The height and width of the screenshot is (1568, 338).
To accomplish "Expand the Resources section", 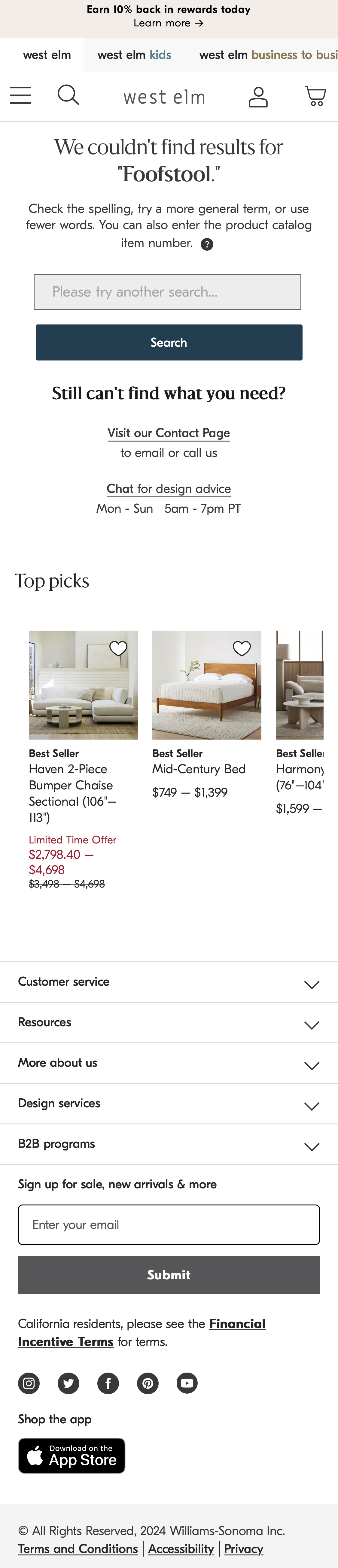I will (x=169, y=1023).
